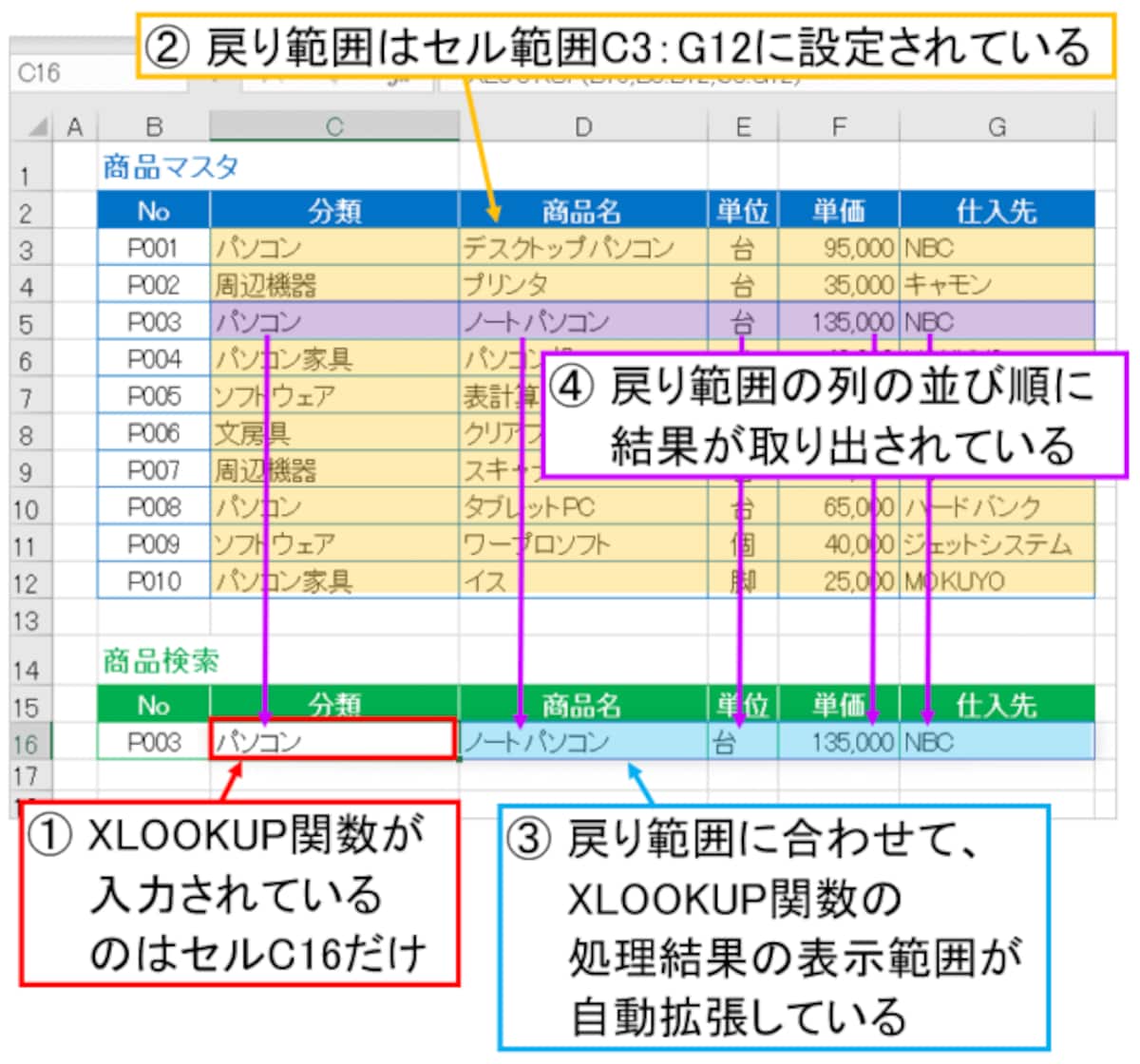The height and width of the screenshot is (1064, 1140).
Task: Select the ノートパソコン cell in row 5
Action: [x=583, y=322]
